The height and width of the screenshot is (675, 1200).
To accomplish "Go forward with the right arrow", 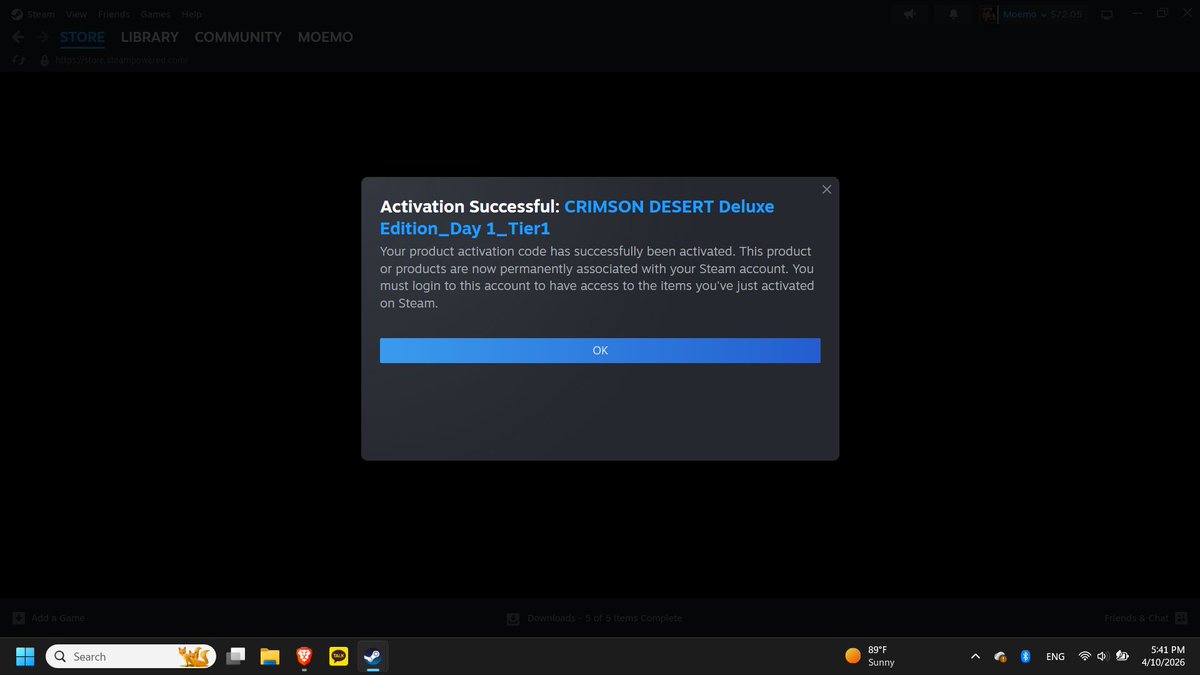I will pos(42,37).
